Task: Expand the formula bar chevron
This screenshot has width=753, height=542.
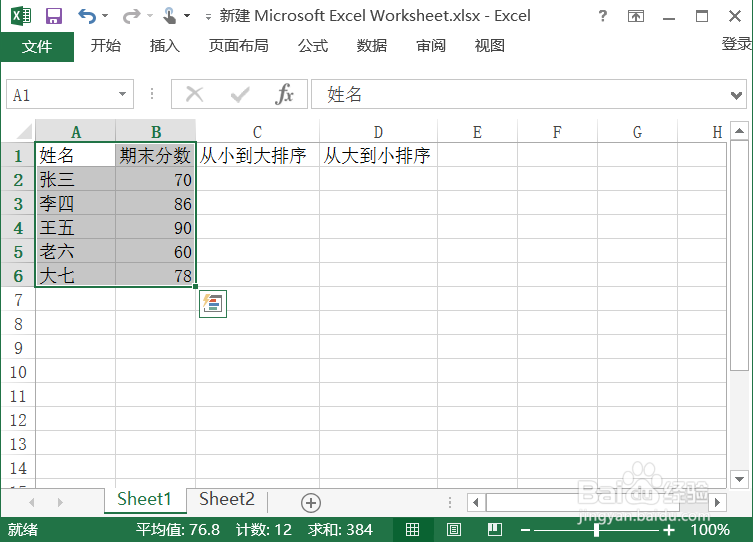Action: 736,95
